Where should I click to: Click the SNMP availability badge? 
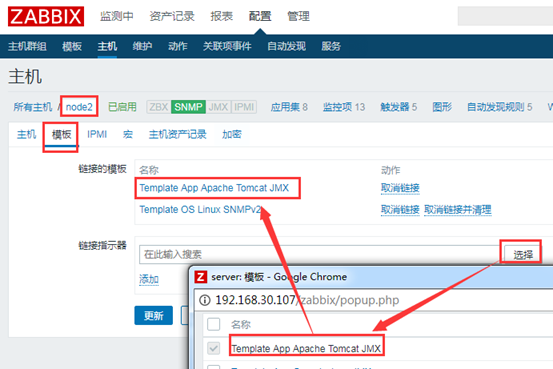coord(188,107)
